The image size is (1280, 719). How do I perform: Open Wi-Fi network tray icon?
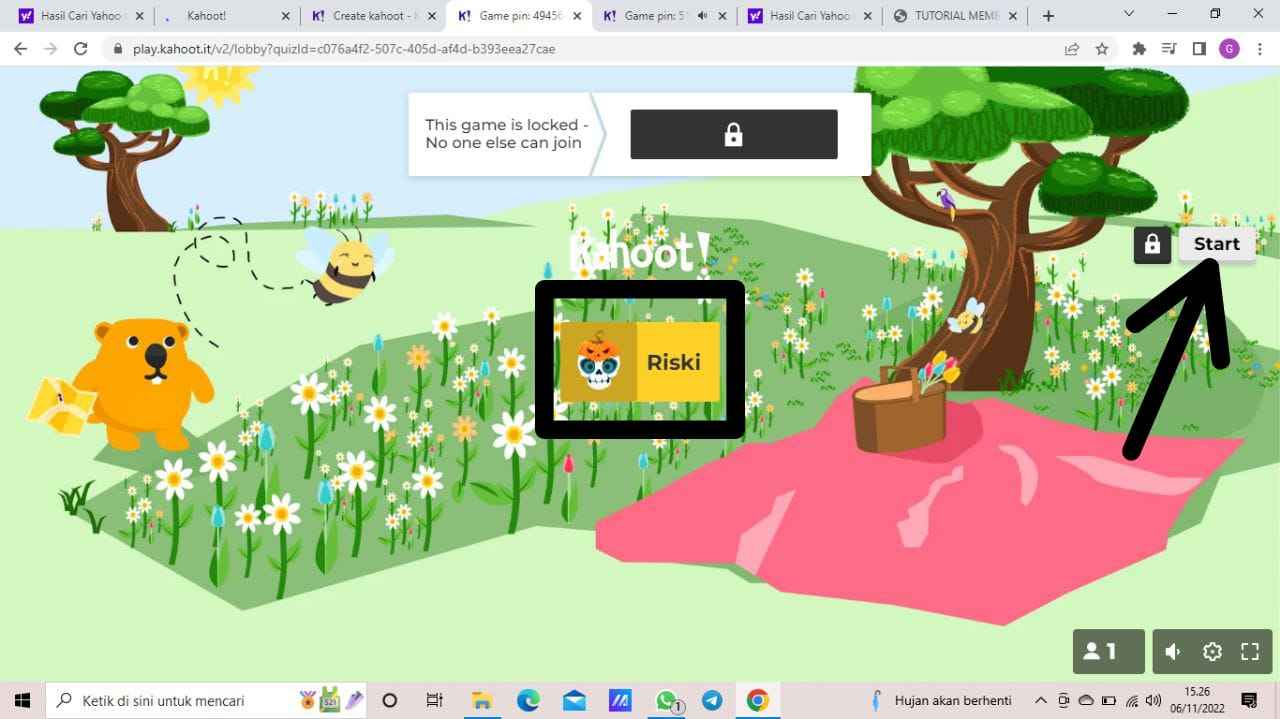[x=1131, y=700]
